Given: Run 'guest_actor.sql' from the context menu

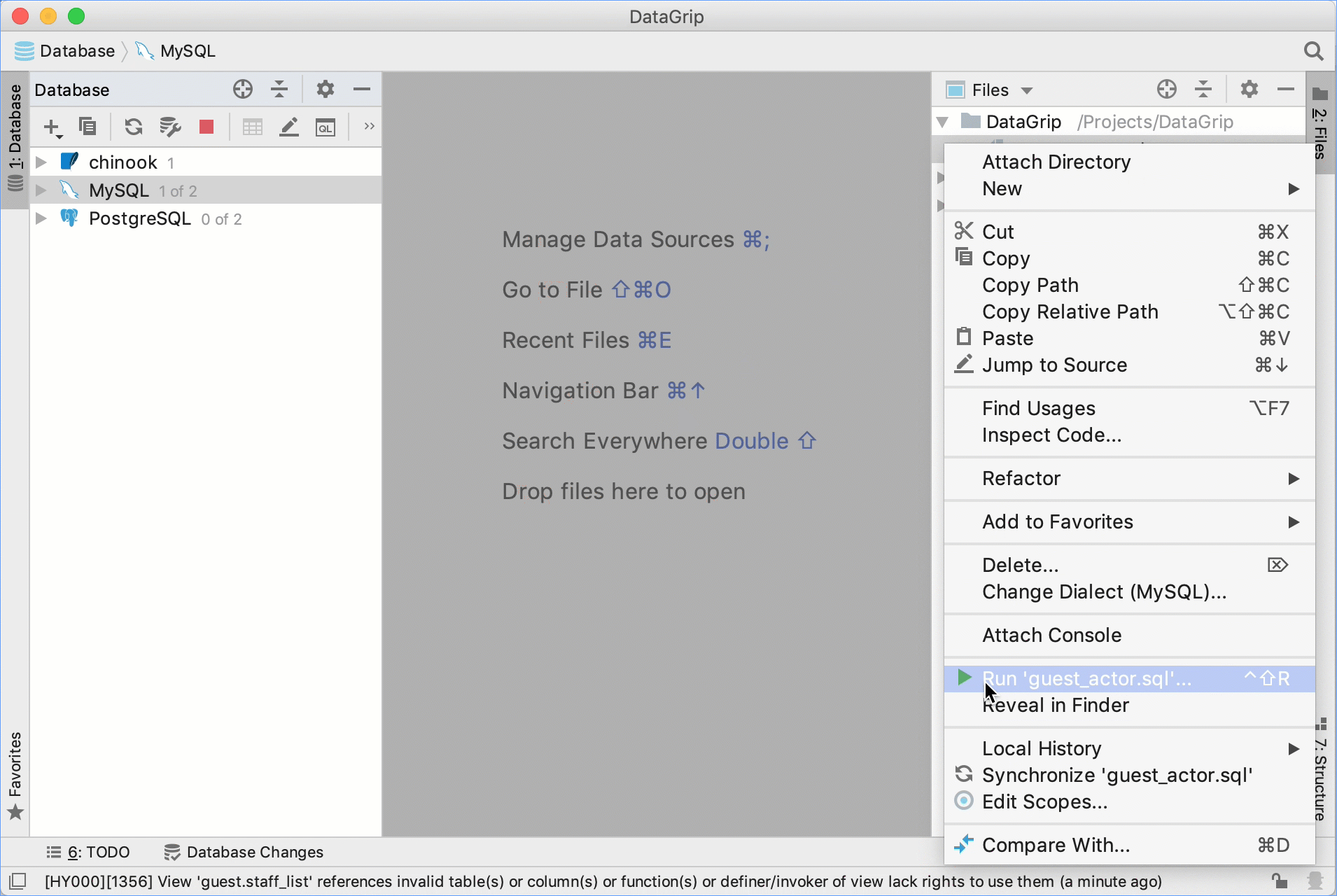Looking at the screenshot, I should click(x=1129, y=678).
